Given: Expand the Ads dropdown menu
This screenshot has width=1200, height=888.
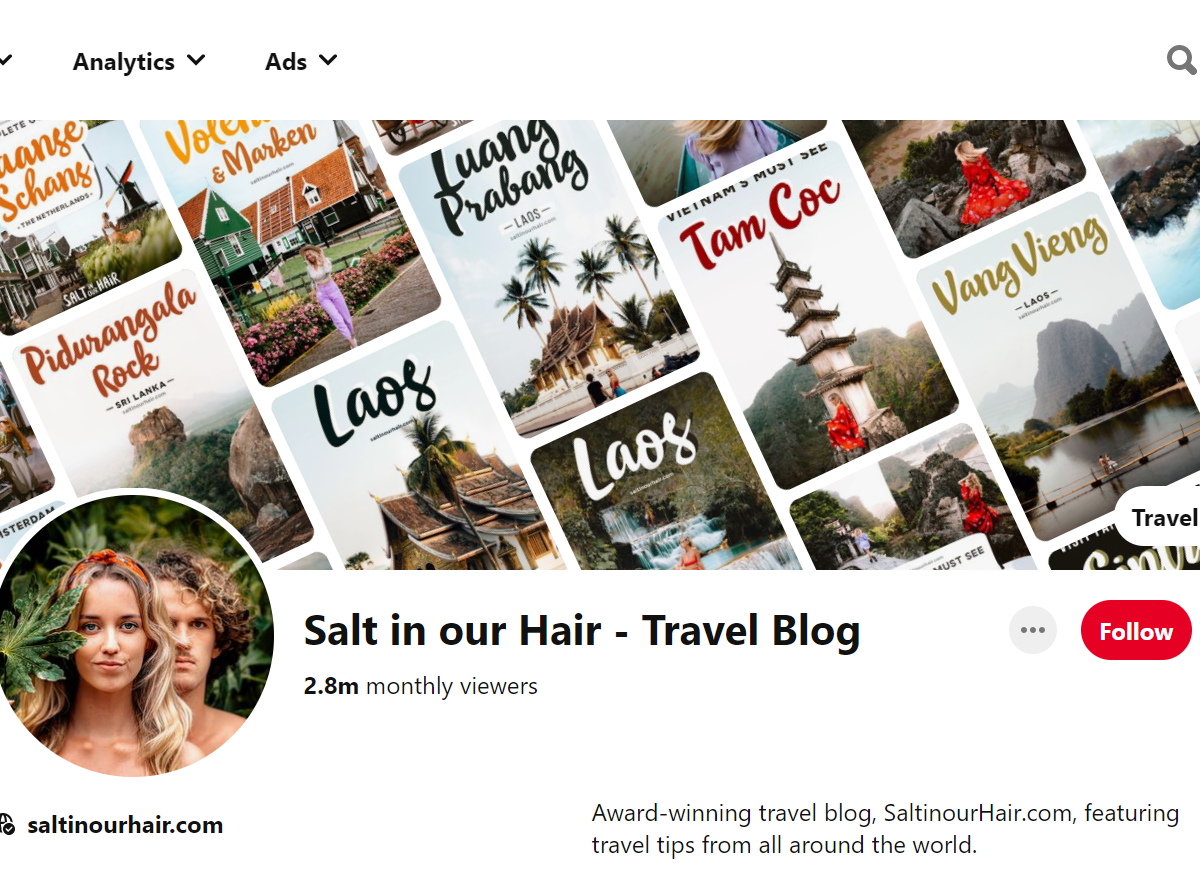Looking at the screenshot, I should coord(301,61).
